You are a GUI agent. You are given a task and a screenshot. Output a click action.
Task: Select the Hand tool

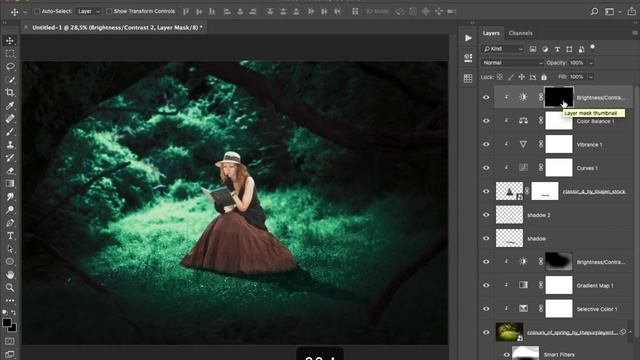(10, 275)
